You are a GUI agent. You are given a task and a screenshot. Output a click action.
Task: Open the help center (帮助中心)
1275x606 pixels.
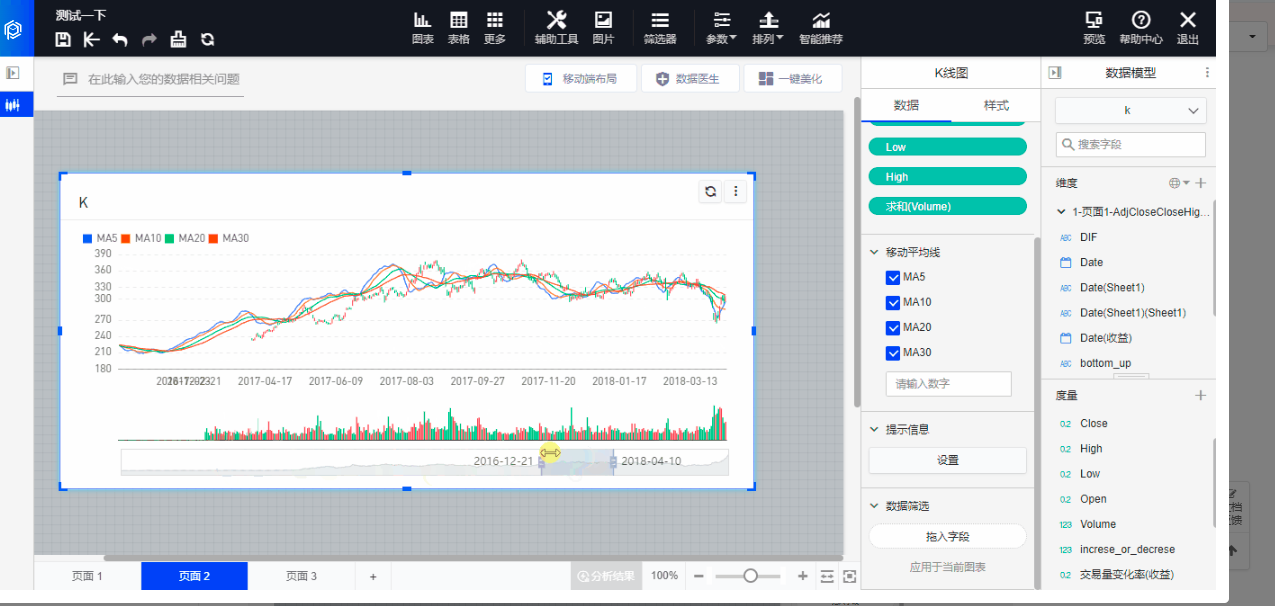[x=1140, y=27]
